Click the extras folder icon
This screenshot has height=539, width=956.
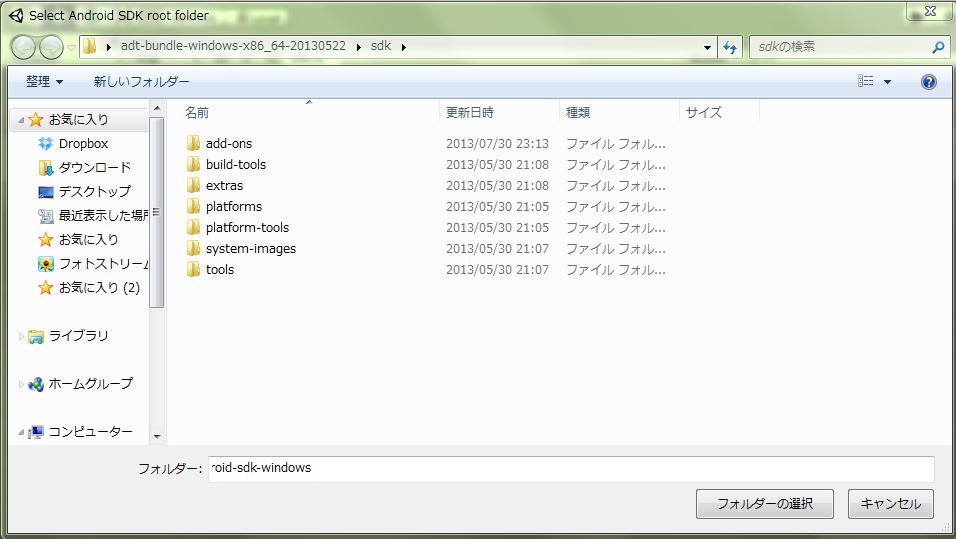point(193,185)
